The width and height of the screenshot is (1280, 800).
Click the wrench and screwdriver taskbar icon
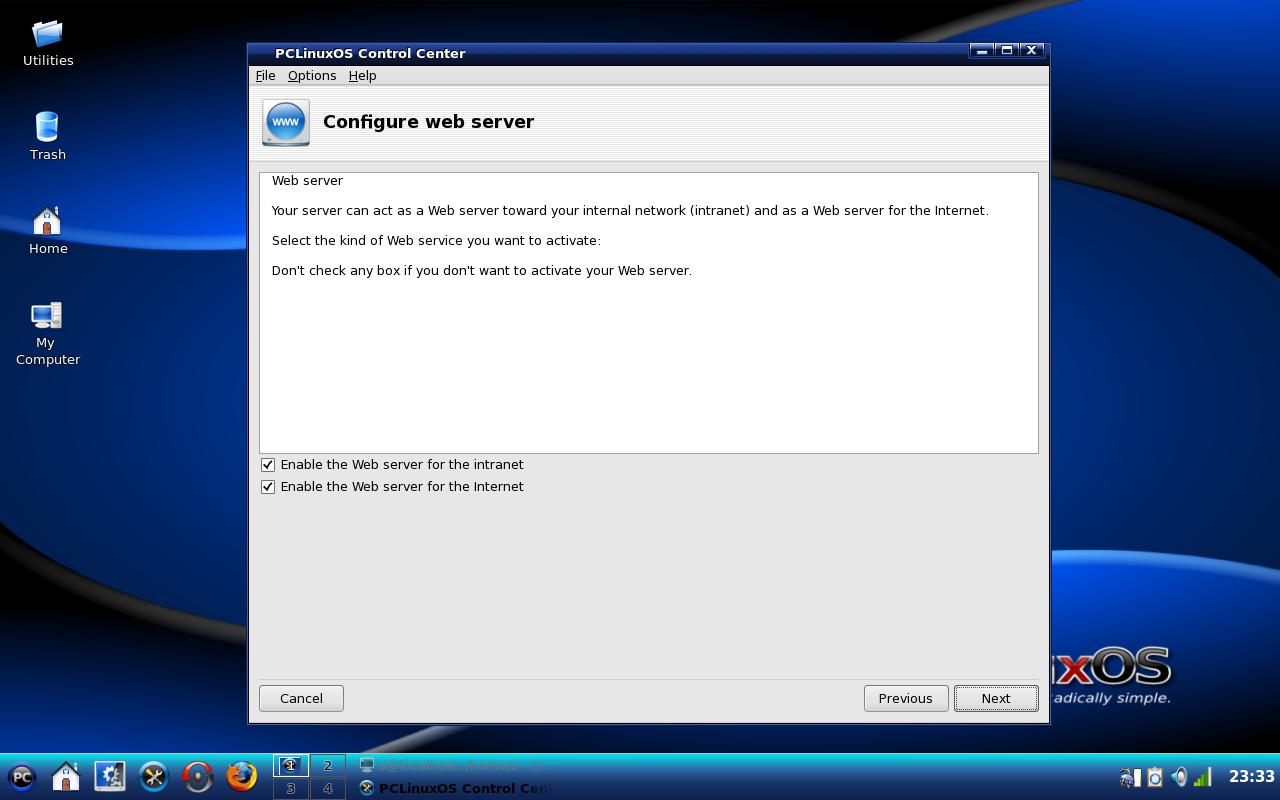tap(154, 776)
